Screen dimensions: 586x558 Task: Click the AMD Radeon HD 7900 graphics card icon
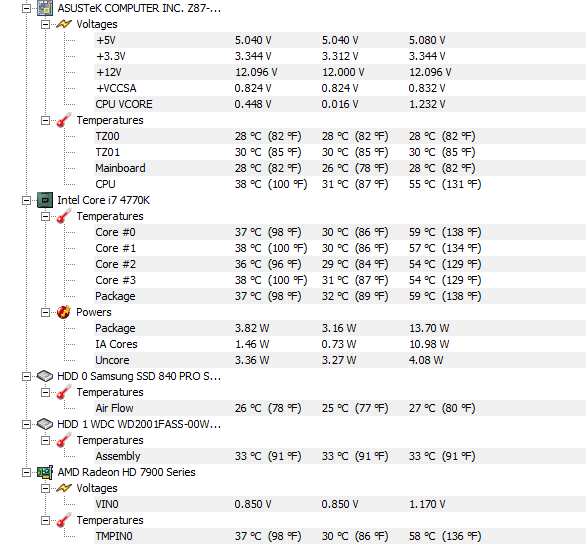pyautogui.click(x=45, y=472)
